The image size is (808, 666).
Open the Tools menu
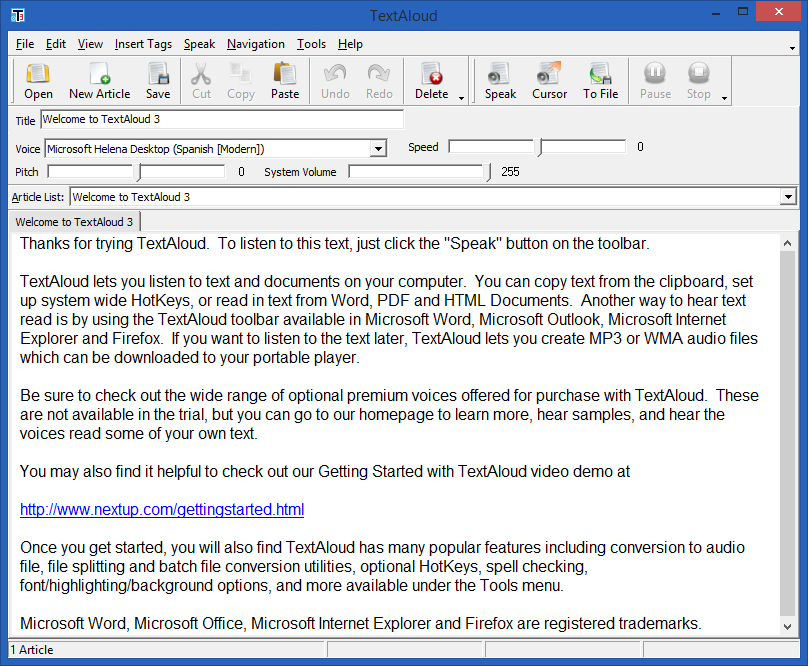click(311, 44)
